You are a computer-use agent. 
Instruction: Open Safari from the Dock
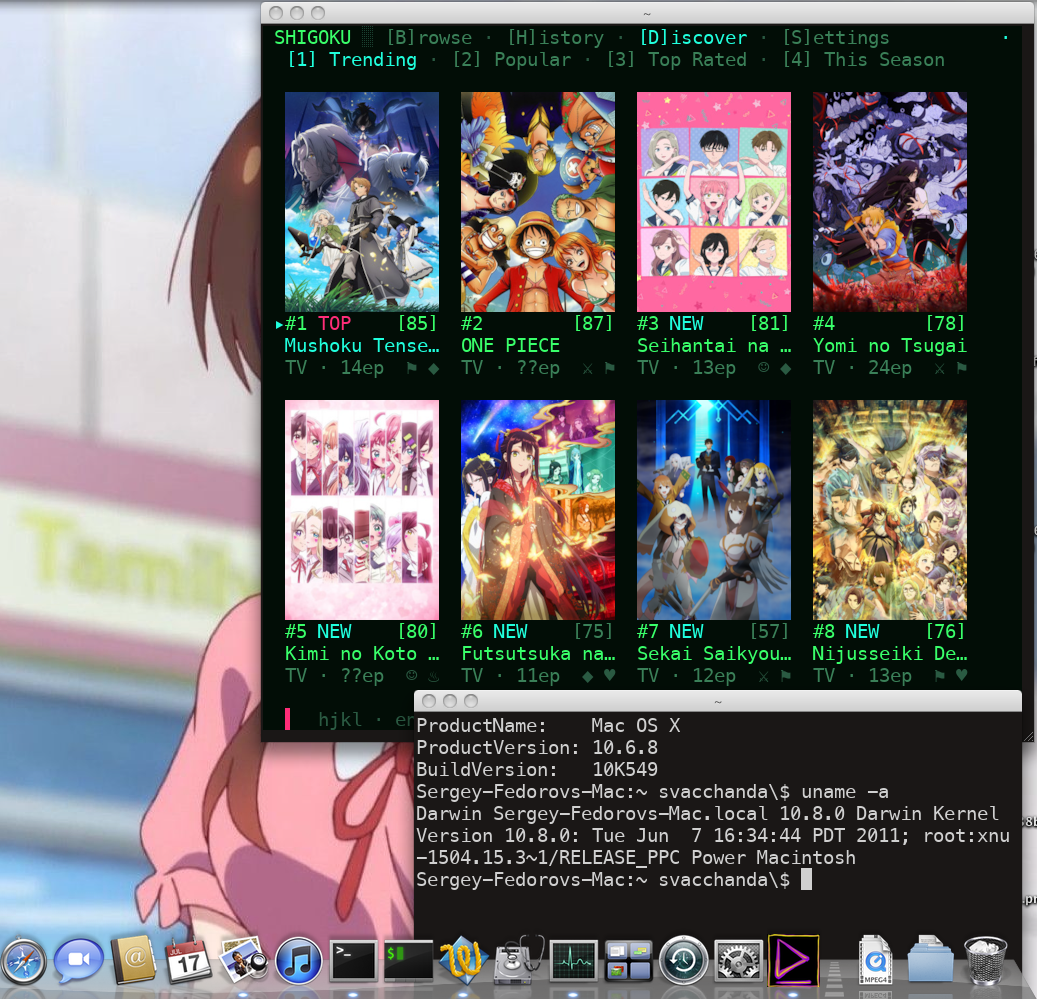[24, 962]
